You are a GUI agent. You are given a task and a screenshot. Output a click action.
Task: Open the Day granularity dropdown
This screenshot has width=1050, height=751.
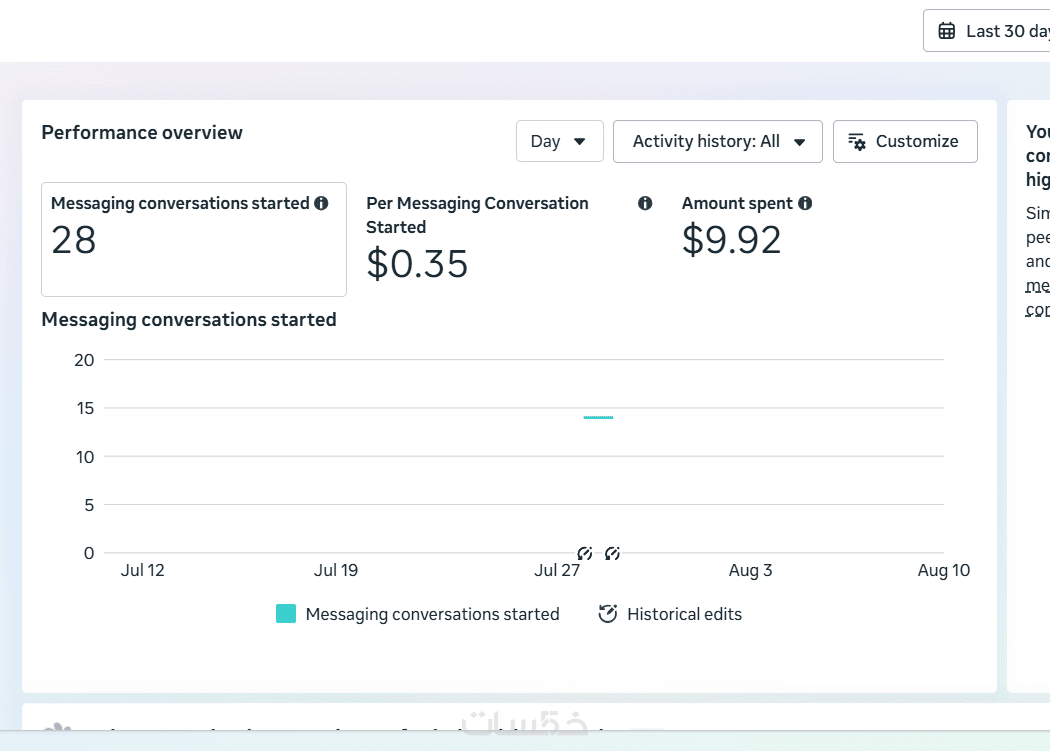560,141
